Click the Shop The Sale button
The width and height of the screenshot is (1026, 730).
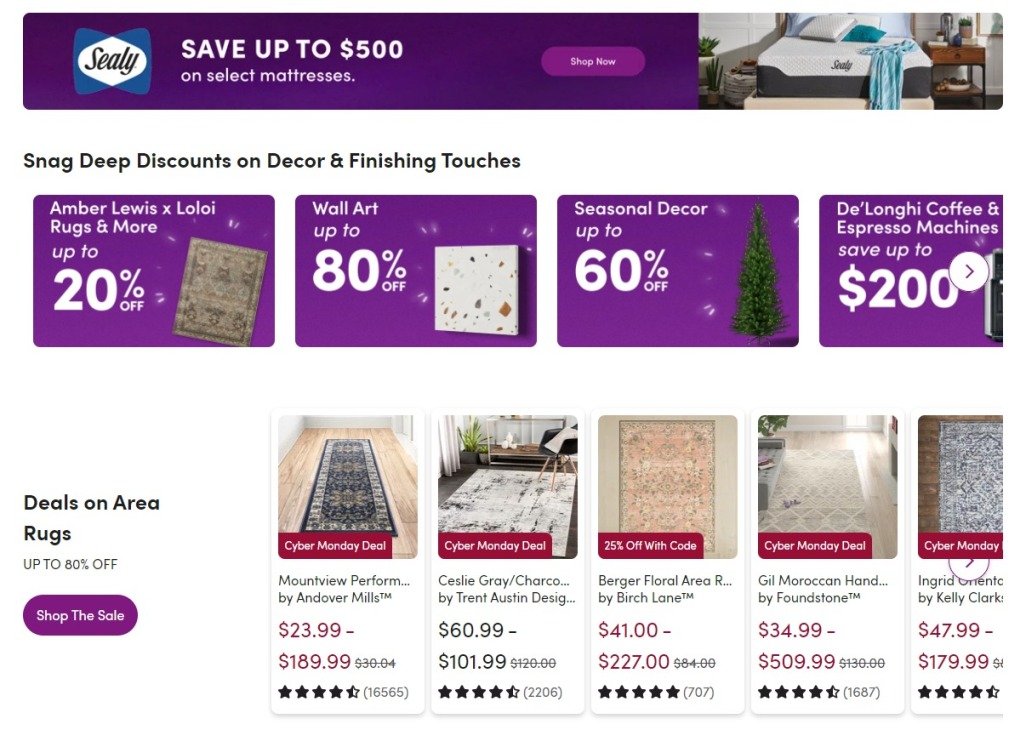[x=80, y=615]
